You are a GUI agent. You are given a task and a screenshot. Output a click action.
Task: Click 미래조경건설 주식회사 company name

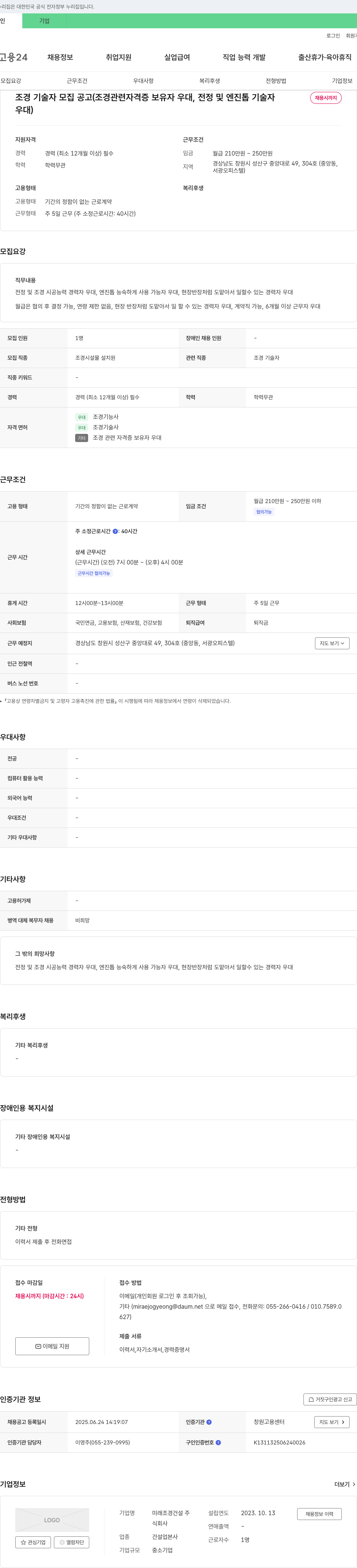pos(171,1518)
